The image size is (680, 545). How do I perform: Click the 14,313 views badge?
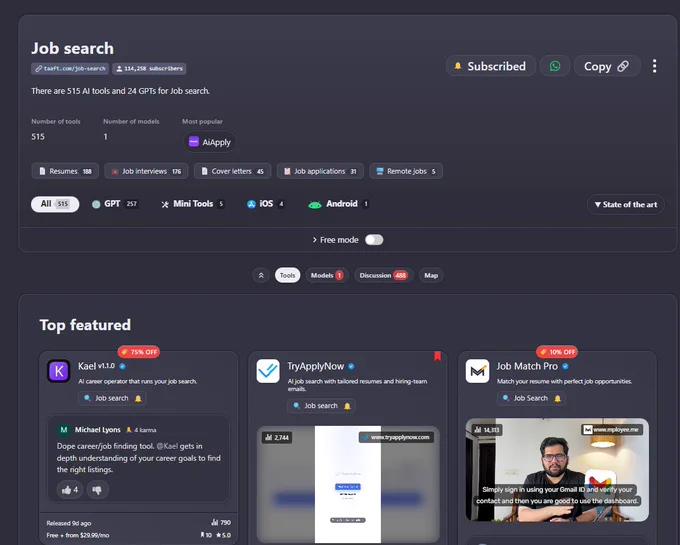click(487, 430)
